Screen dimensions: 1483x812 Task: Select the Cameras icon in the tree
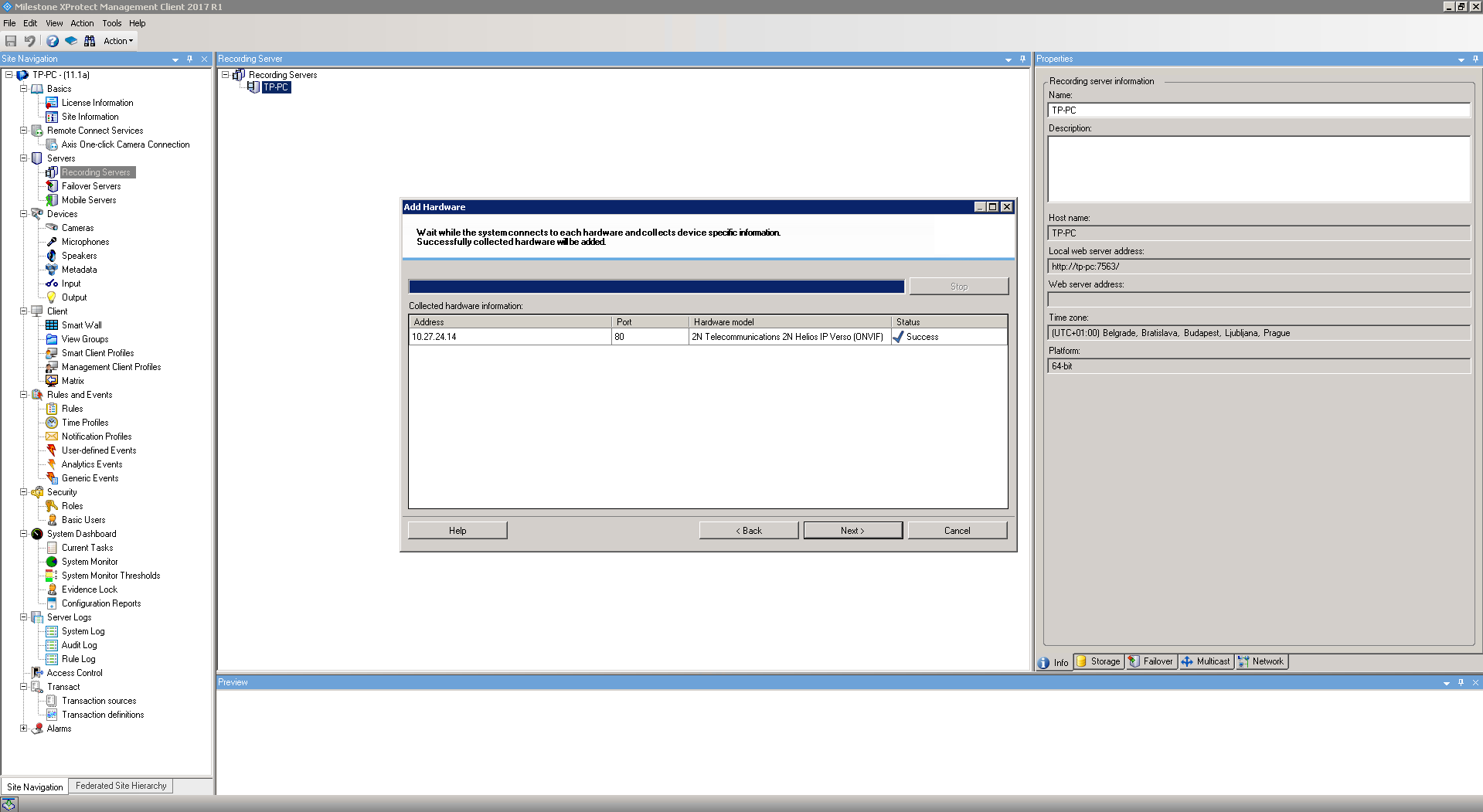click(52, 228)
